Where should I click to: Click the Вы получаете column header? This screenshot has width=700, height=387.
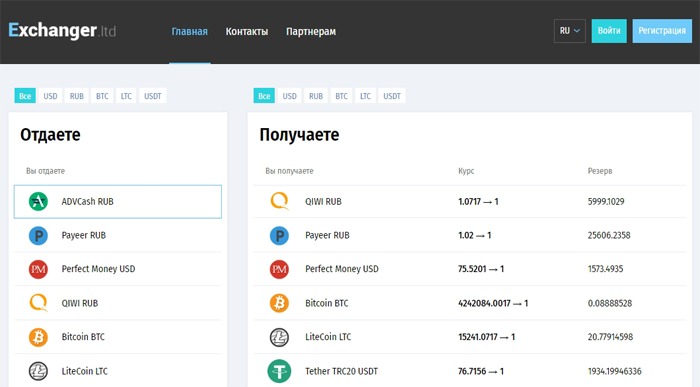(289, 171)
